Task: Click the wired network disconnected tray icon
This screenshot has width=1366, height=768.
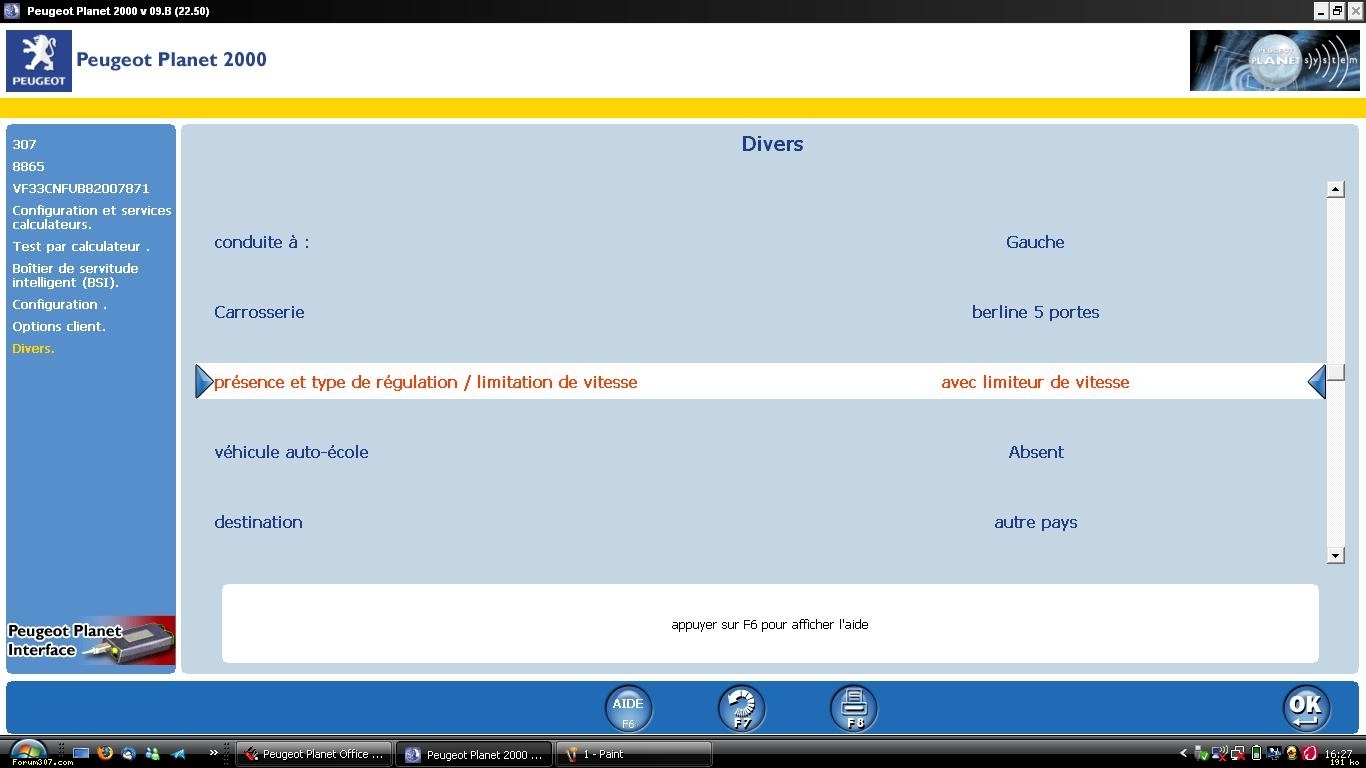Action: 1238,754
